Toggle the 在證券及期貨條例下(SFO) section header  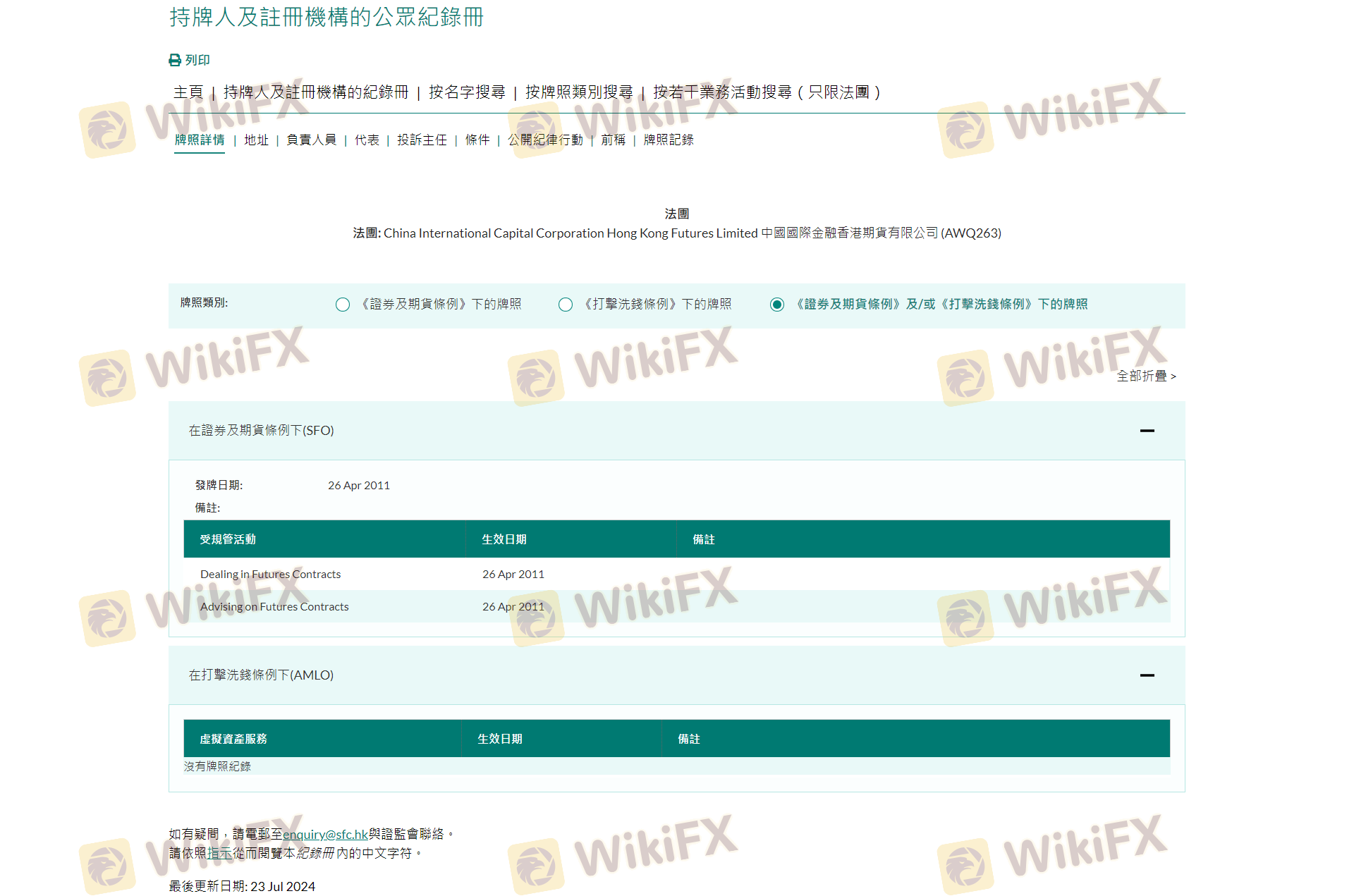pyautogui.click(x=262, y=431)
